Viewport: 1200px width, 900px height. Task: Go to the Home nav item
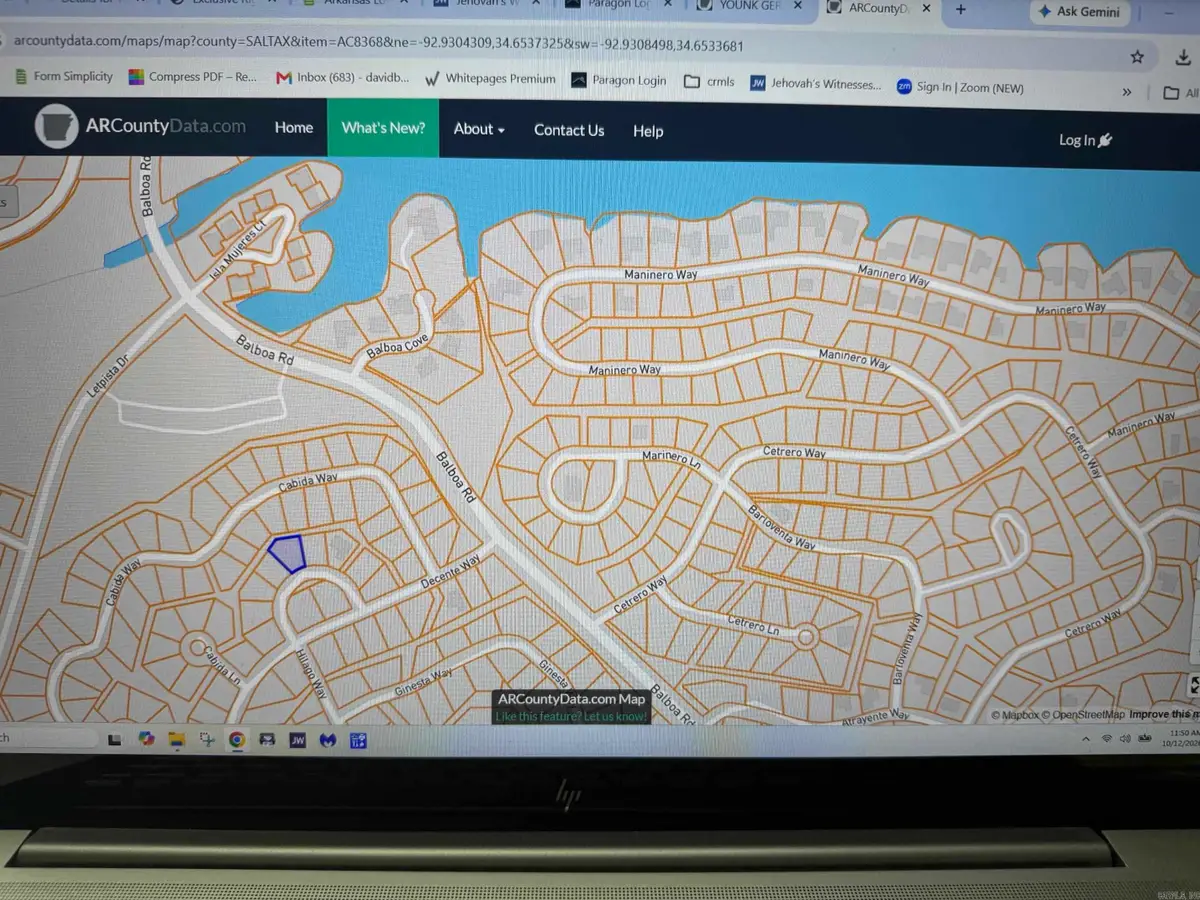coord(294,127)
